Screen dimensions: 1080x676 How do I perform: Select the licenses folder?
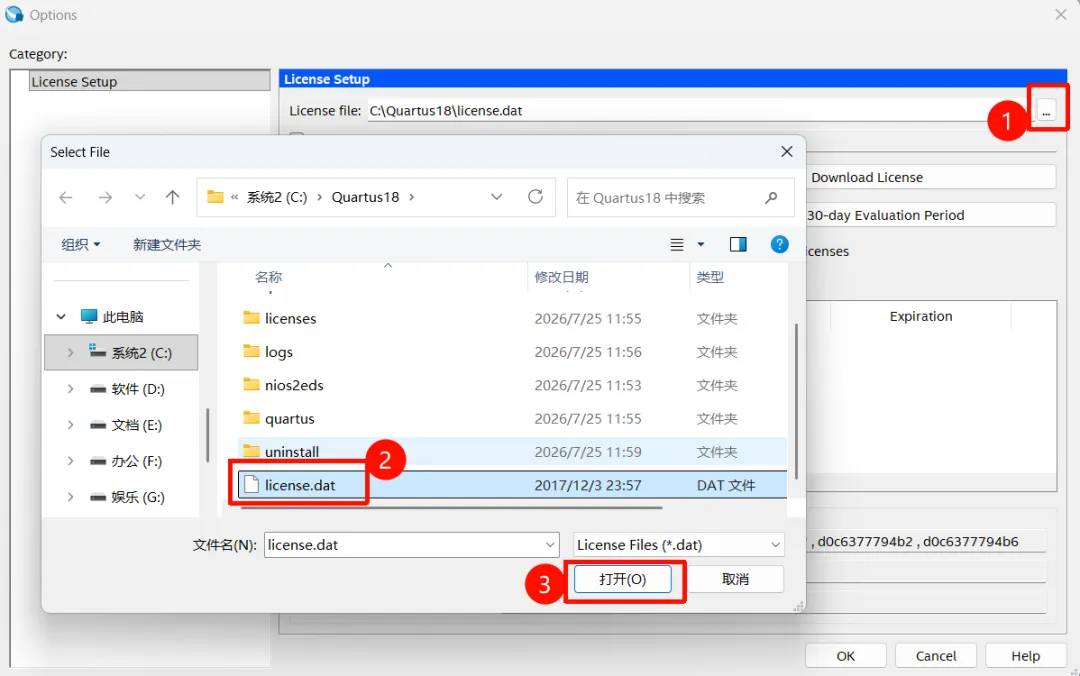pos(512,318)
